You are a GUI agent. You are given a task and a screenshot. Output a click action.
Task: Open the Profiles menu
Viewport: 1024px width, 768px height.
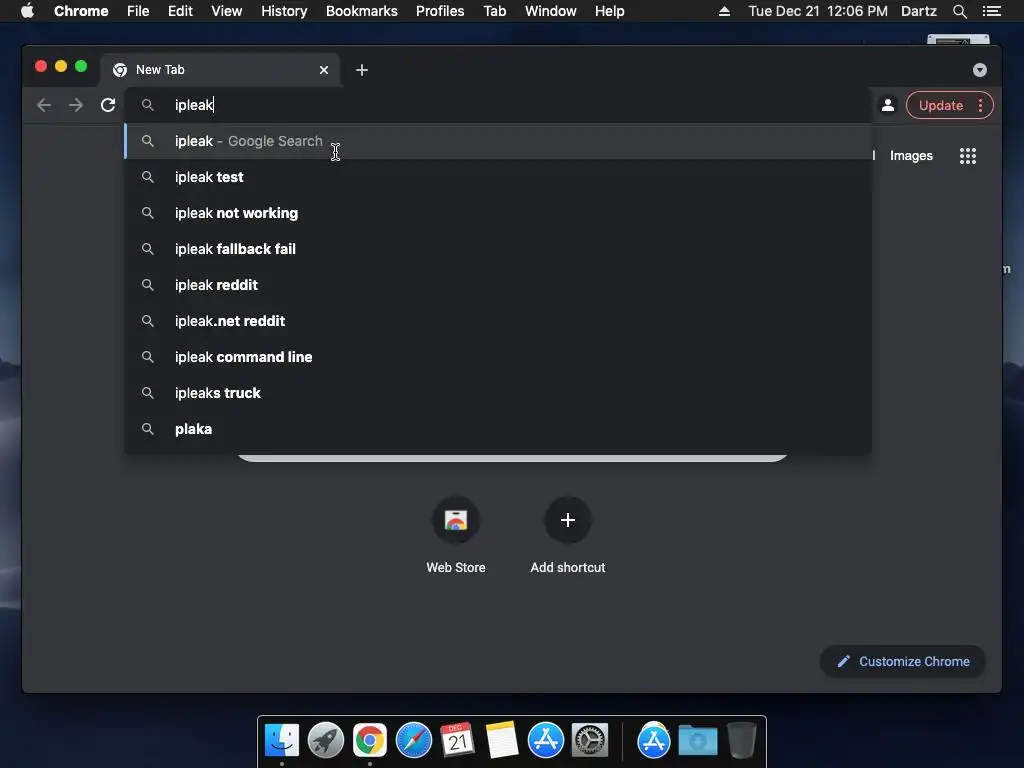(x=440, y=11)
